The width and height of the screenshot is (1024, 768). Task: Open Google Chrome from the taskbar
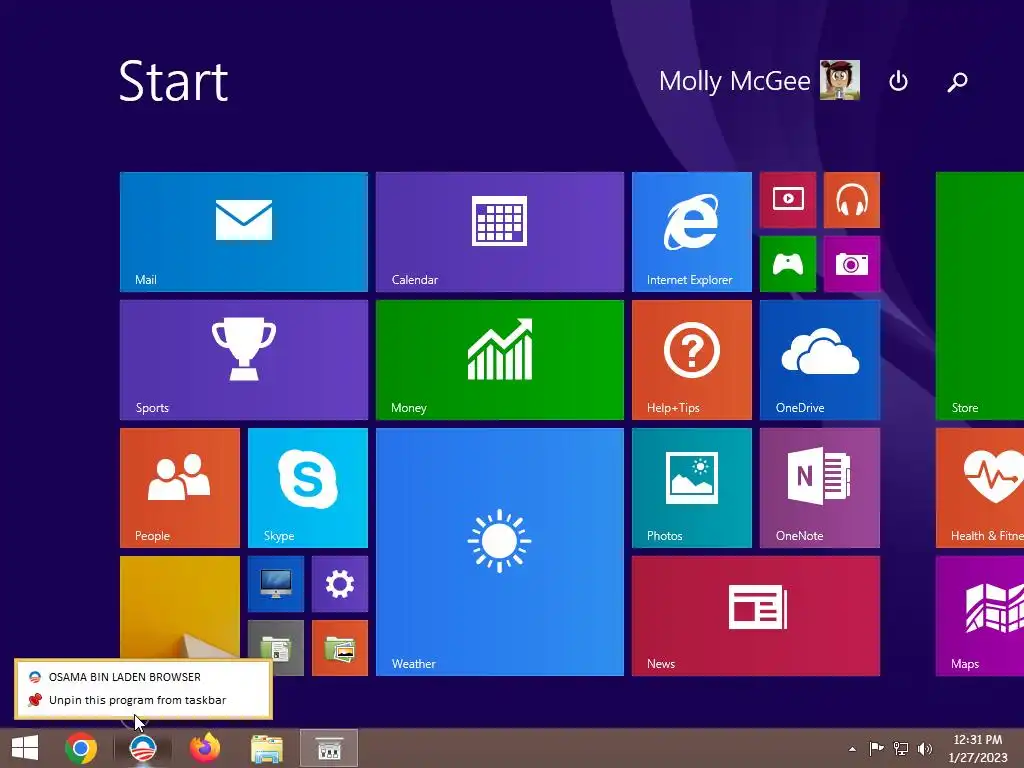click(x=81, y=748)
